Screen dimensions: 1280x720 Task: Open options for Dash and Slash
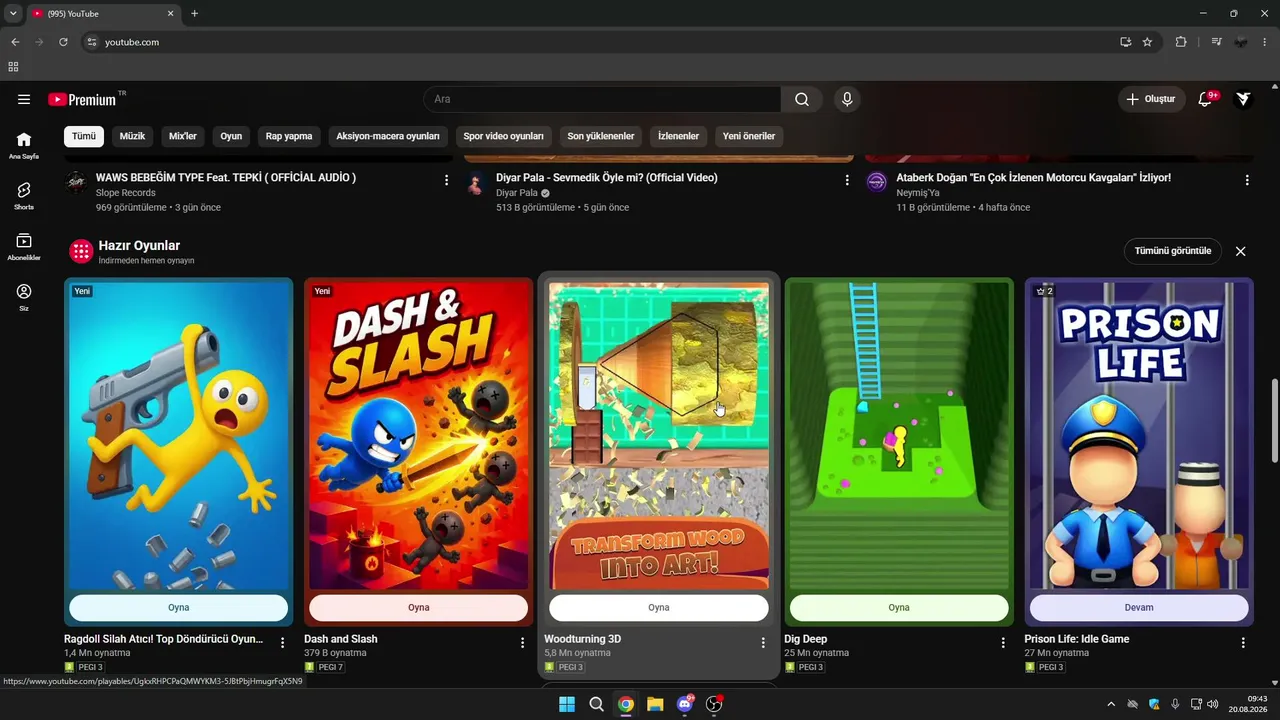coord(523,643)
